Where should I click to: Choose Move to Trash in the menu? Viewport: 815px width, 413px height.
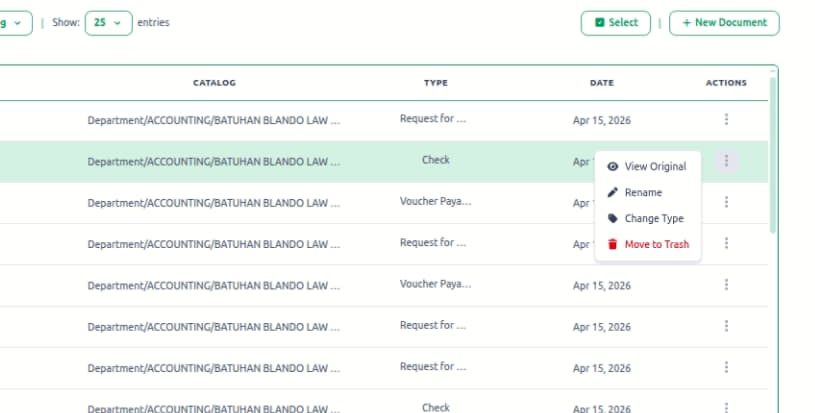coord(648,244)
